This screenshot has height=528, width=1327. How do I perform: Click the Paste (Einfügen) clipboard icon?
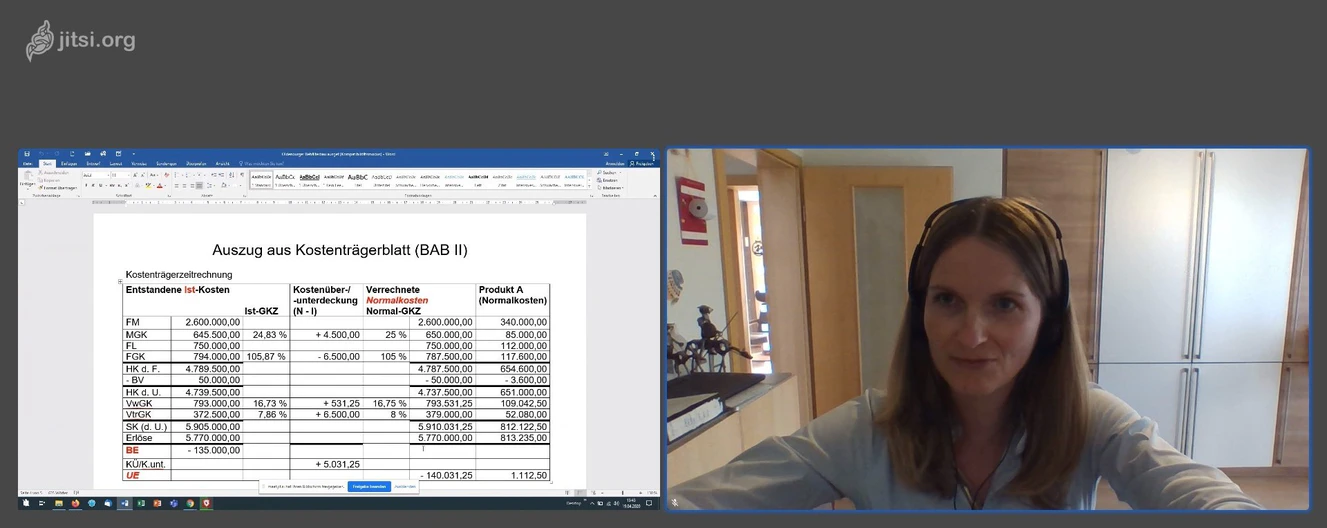27,178
